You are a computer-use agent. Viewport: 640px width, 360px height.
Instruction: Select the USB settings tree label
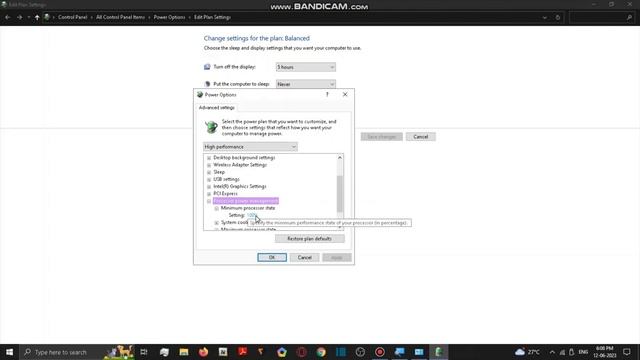click(226, 179)
